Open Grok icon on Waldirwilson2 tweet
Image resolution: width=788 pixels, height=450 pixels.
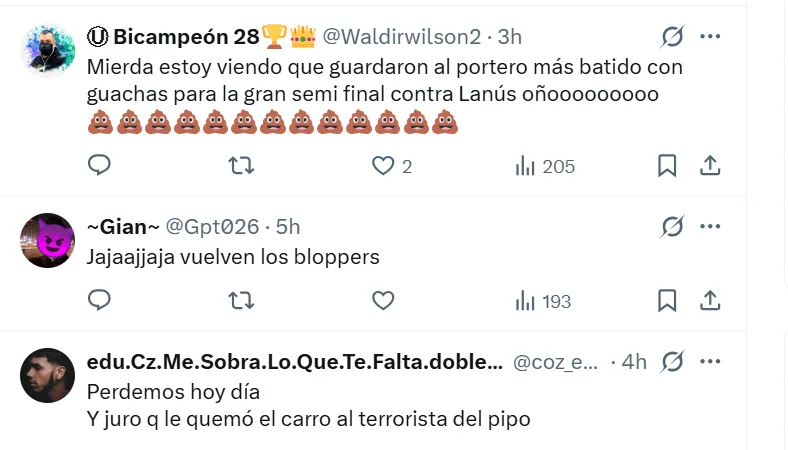coord(672,37)
